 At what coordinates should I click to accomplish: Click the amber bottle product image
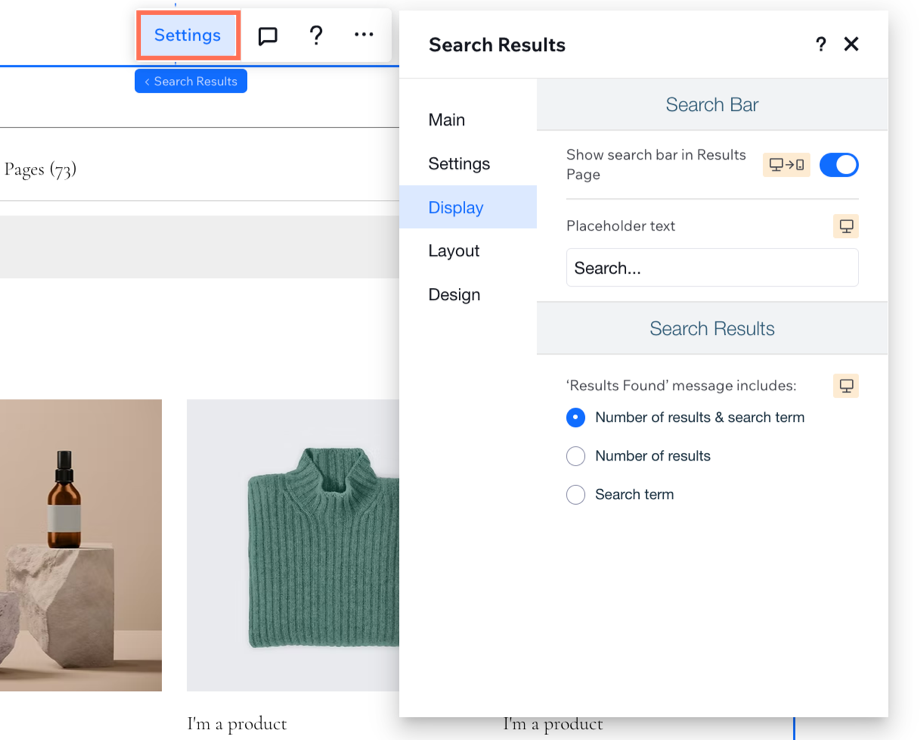[x=81, y=545]
